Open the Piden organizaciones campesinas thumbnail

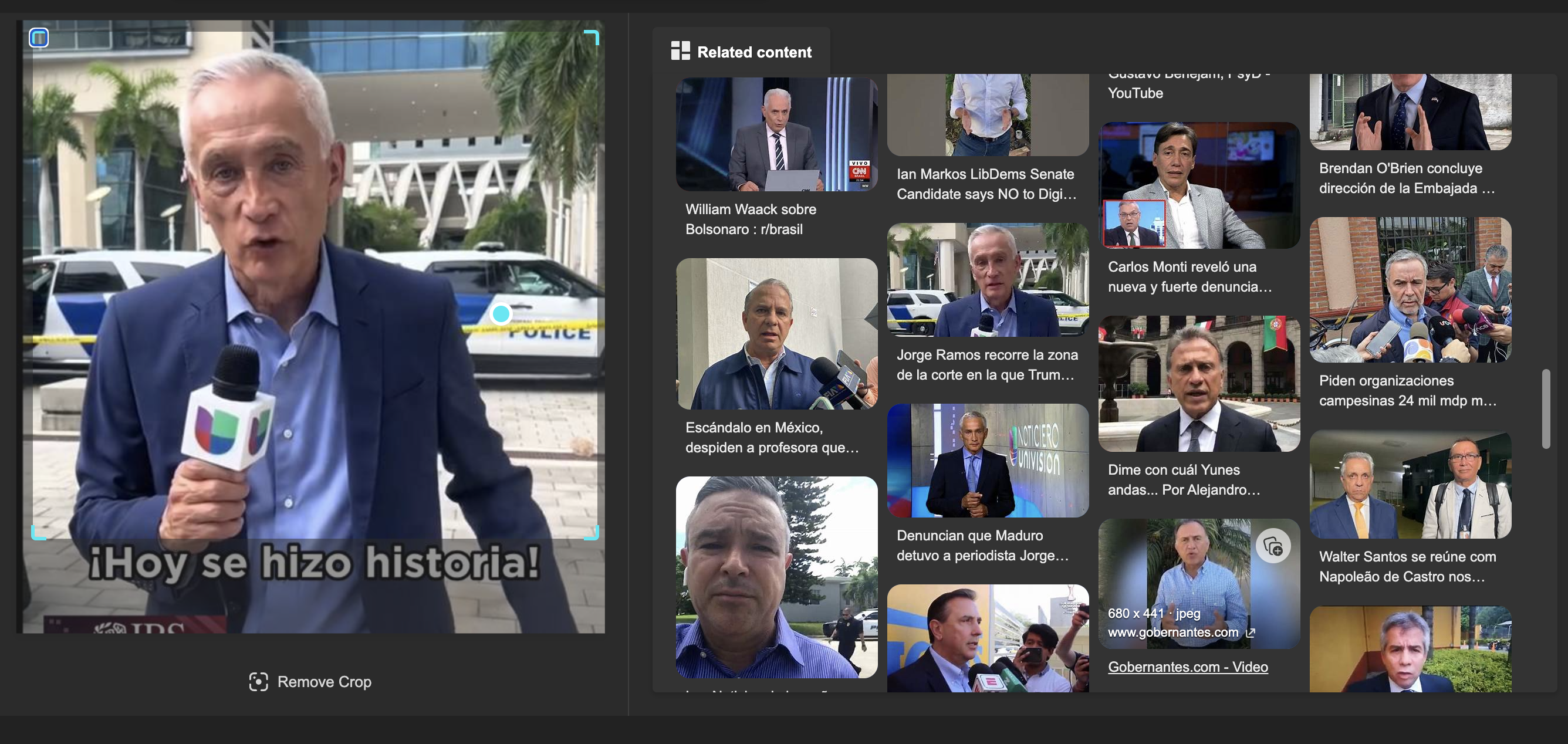1410,290
